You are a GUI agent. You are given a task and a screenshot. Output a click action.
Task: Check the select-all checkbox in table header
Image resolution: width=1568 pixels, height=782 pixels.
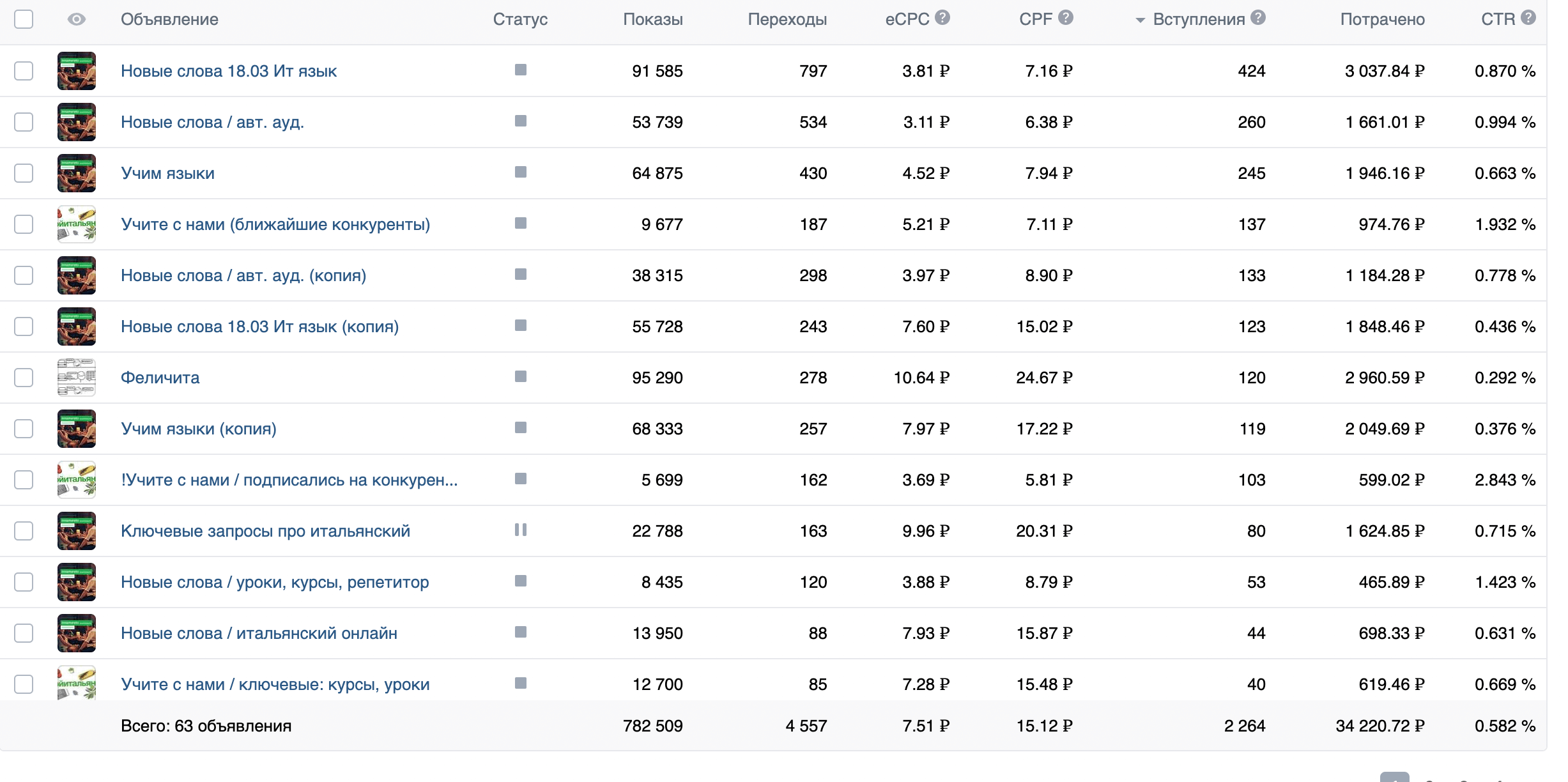coord(24,19)
